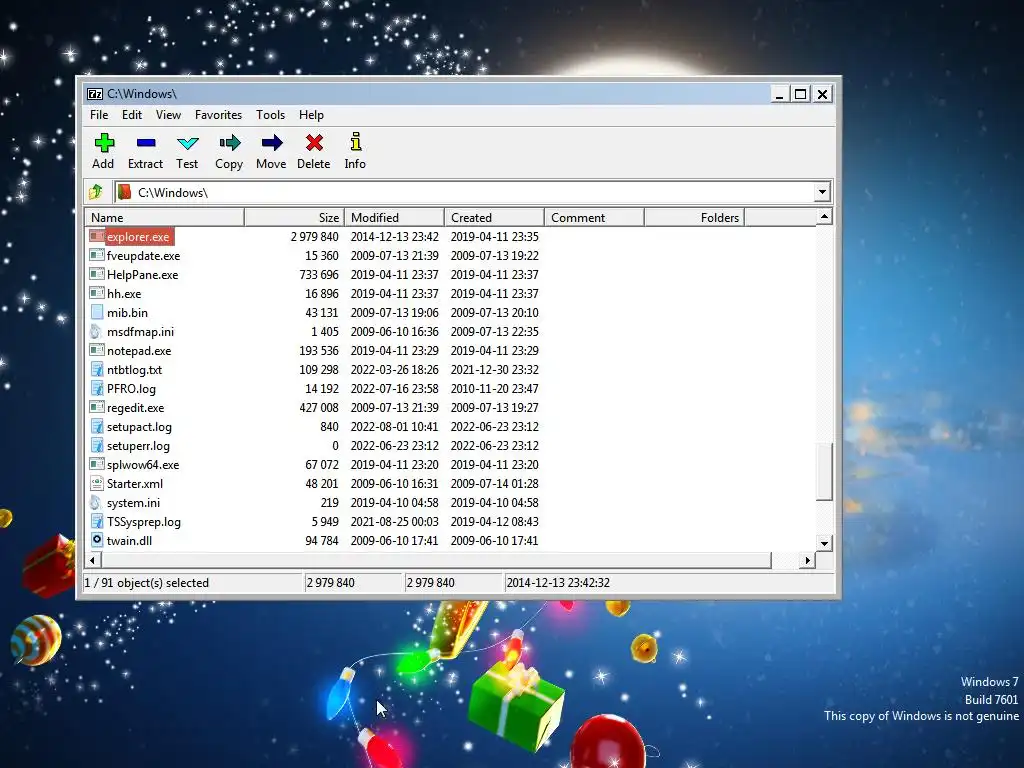Open the Help menu

click(312, 115)
